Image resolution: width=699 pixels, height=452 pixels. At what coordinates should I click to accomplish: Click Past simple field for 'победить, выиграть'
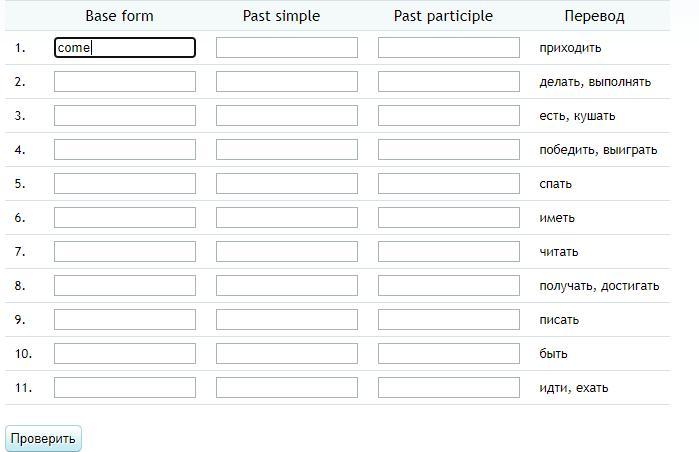(286, 150)
